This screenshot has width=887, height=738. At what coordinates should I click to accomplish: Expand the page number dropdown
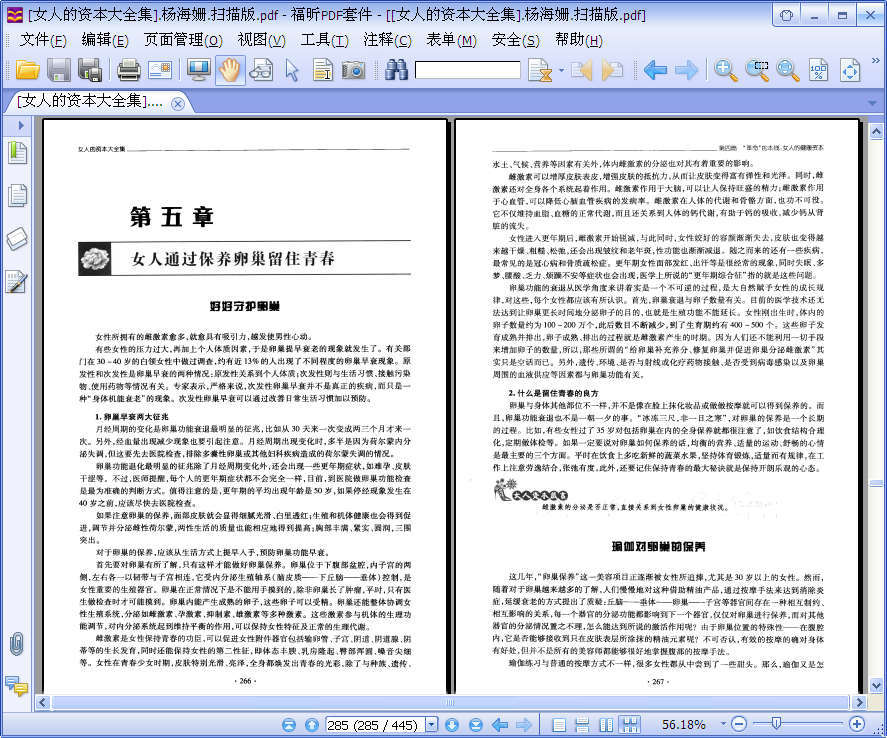click(x=431, y=724)
